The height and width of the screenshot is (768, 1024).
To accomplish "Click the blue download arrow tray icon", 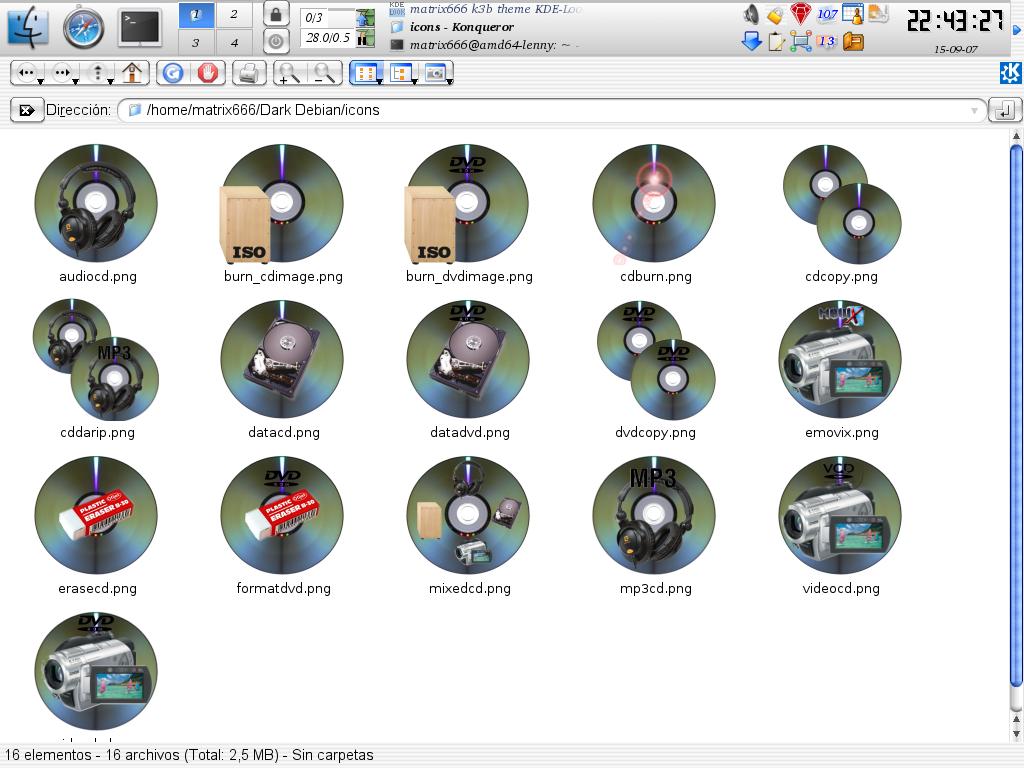I will pos(752,42).
